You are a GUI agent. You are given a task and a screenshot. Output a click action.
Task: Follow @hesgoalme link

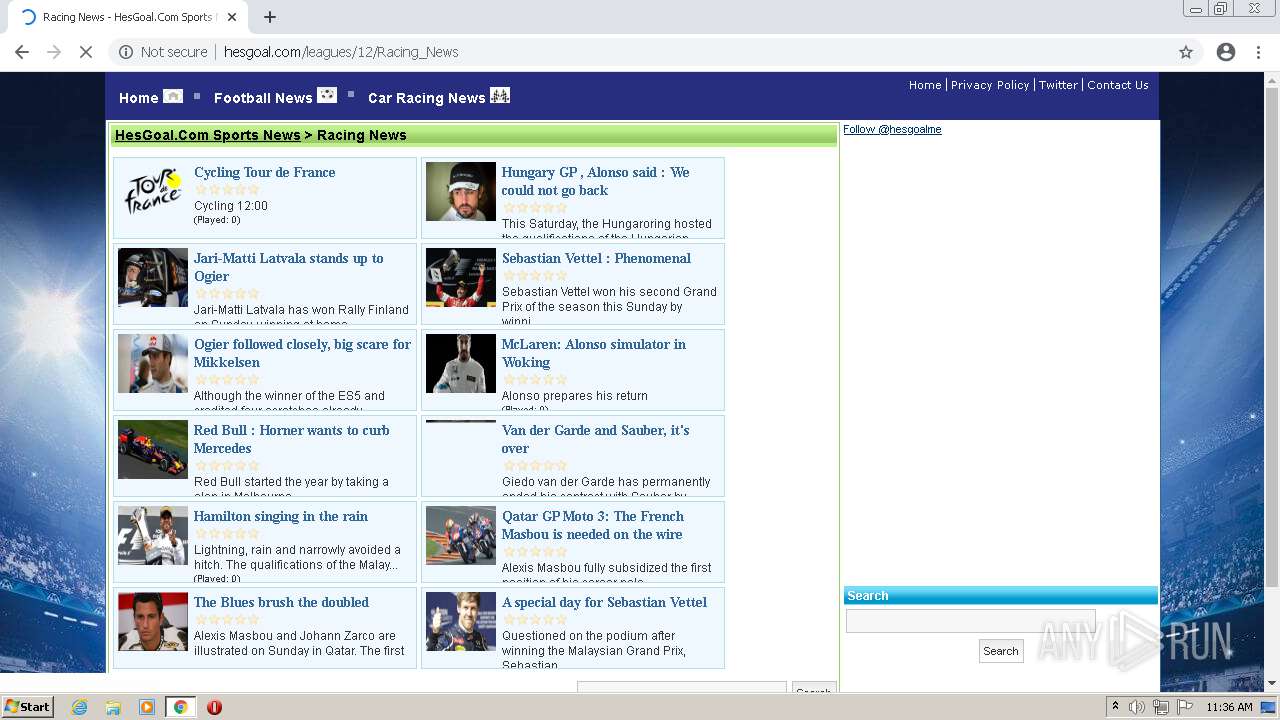click(x=892, y=129)
